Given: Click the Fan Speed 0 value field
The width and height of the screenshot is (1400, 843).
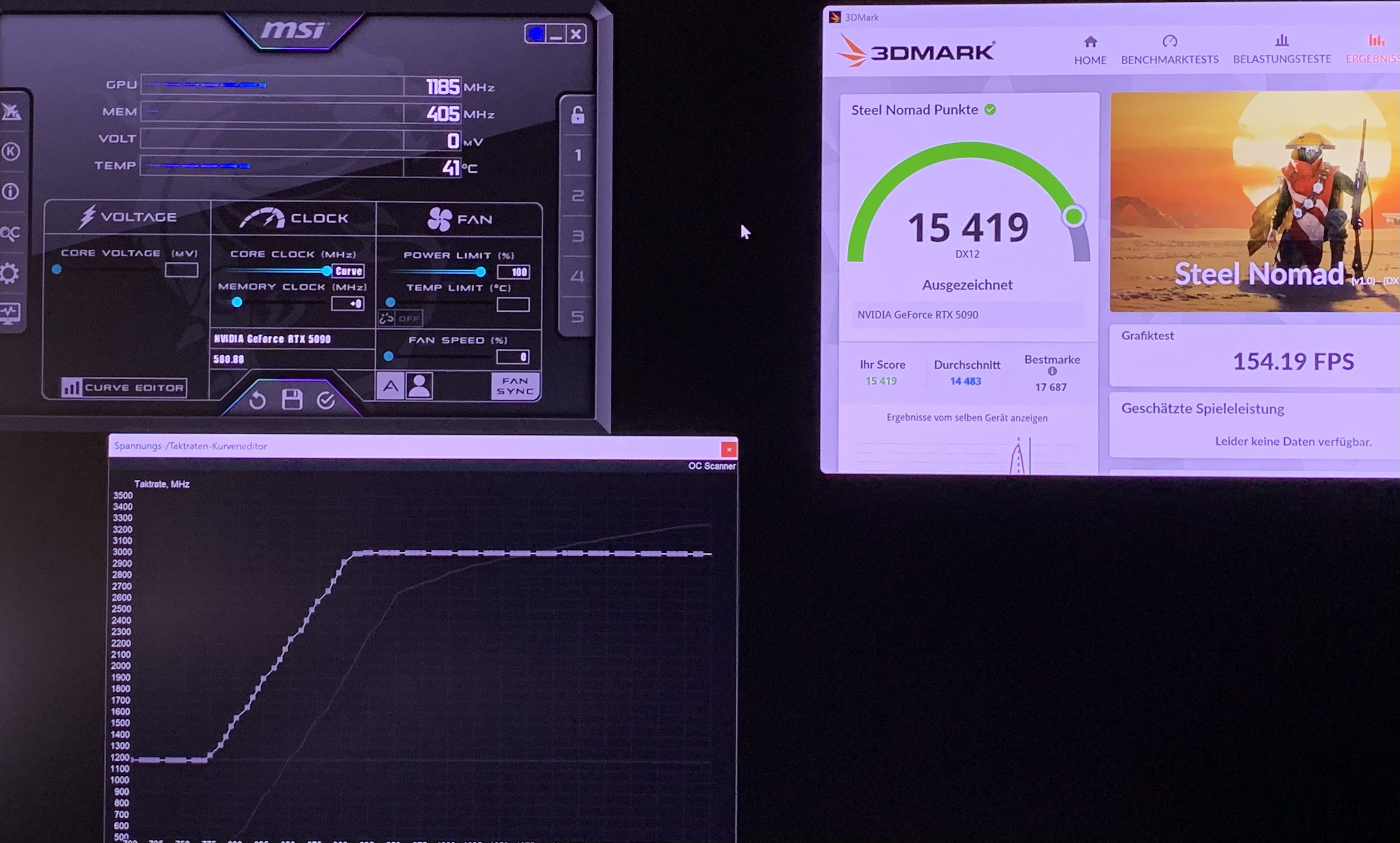Looking at the screenshot, I should tap(513, 357).
